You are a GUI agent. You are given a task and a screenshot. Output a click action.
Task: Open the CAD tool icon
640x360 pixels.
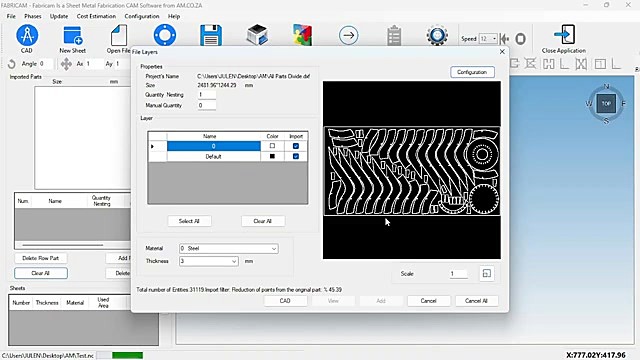27,35
